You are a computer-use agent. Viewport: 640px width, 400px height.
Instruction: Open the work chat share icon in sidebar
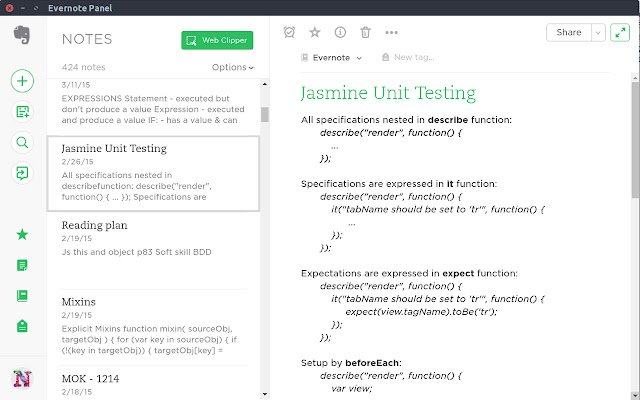pyautogui.click(x=22, y=173)
